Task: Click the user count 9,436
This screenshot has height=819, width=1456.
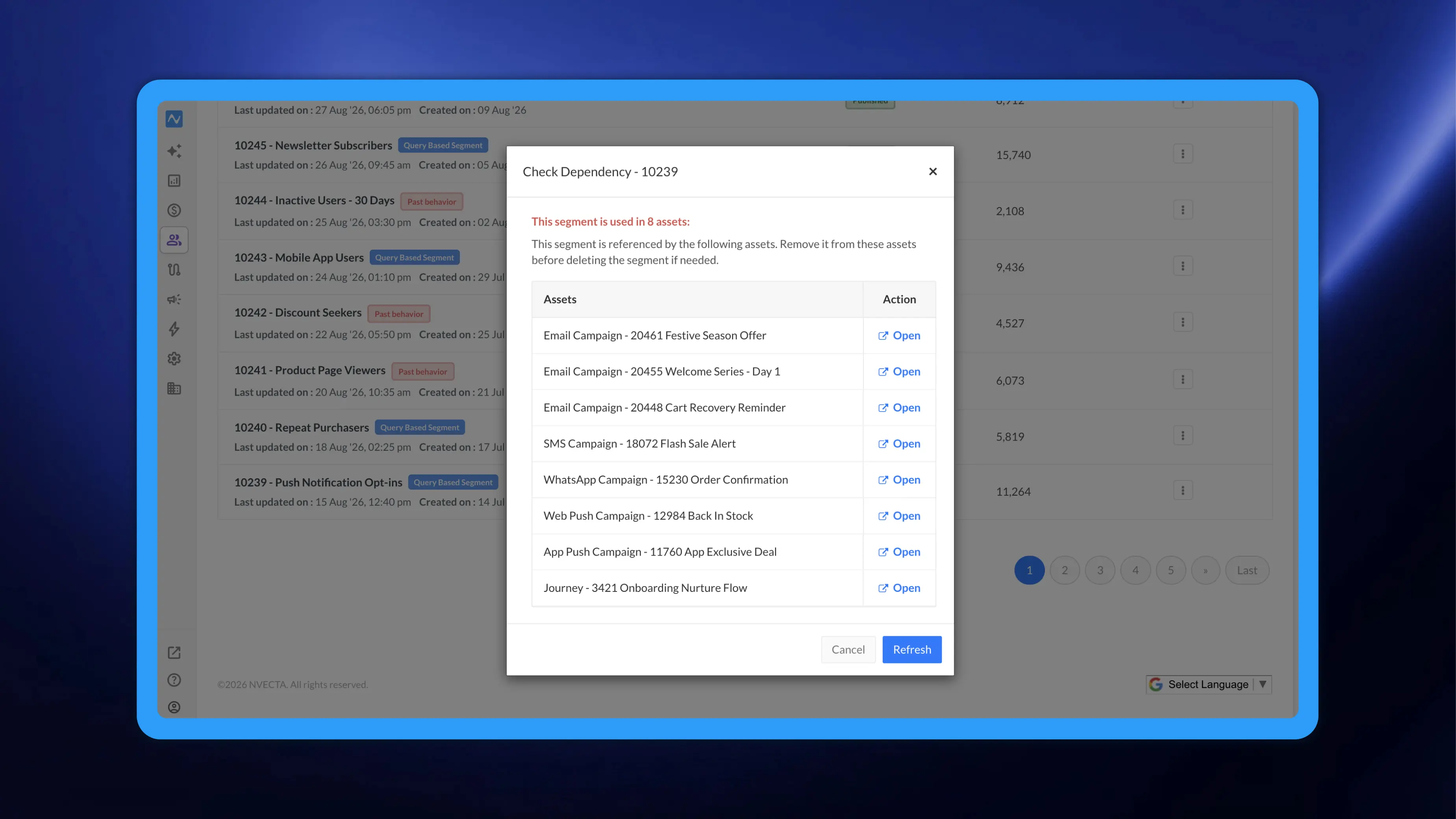Action: point(1010,267)
